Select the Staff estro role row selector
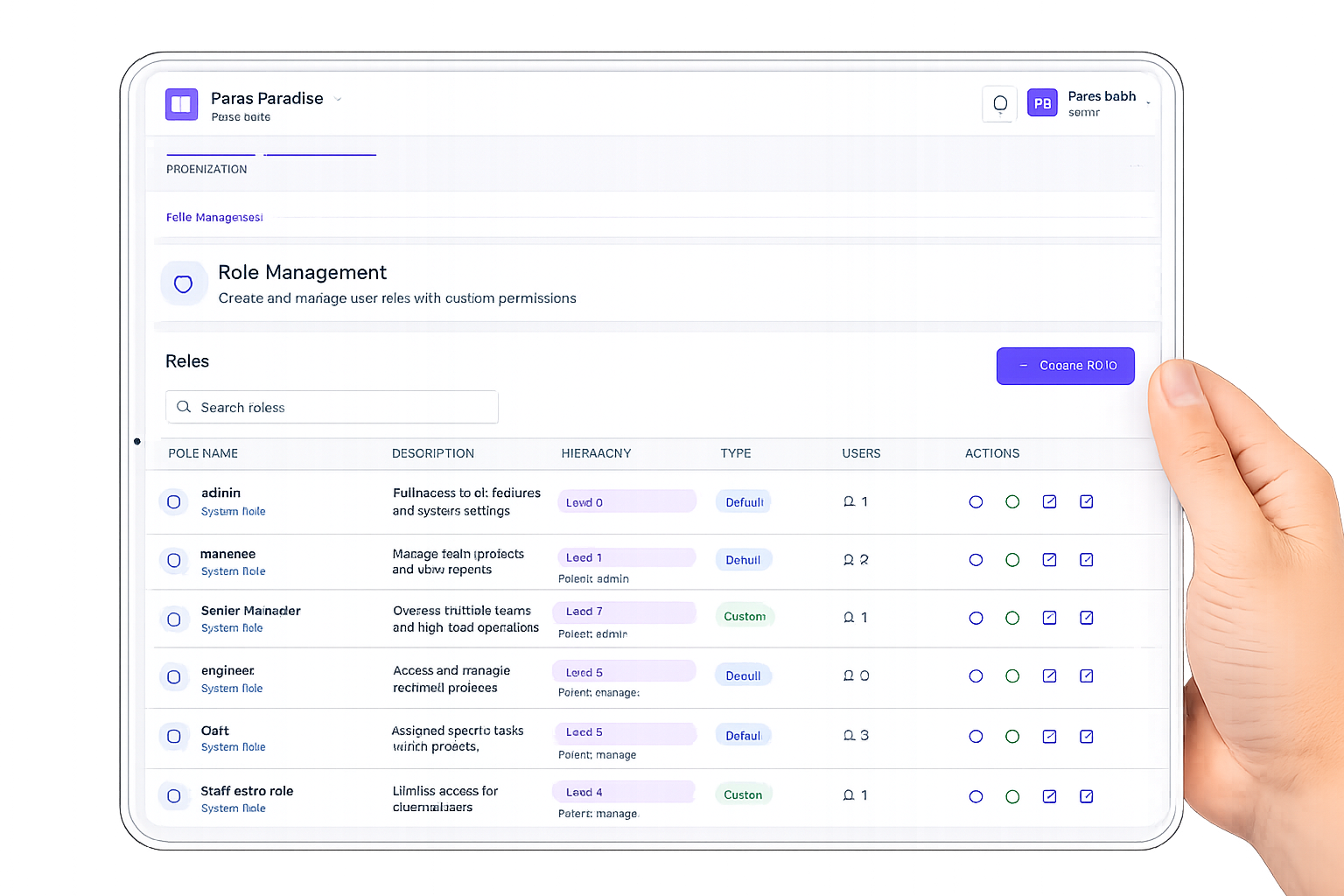 (x=174, y=796)
